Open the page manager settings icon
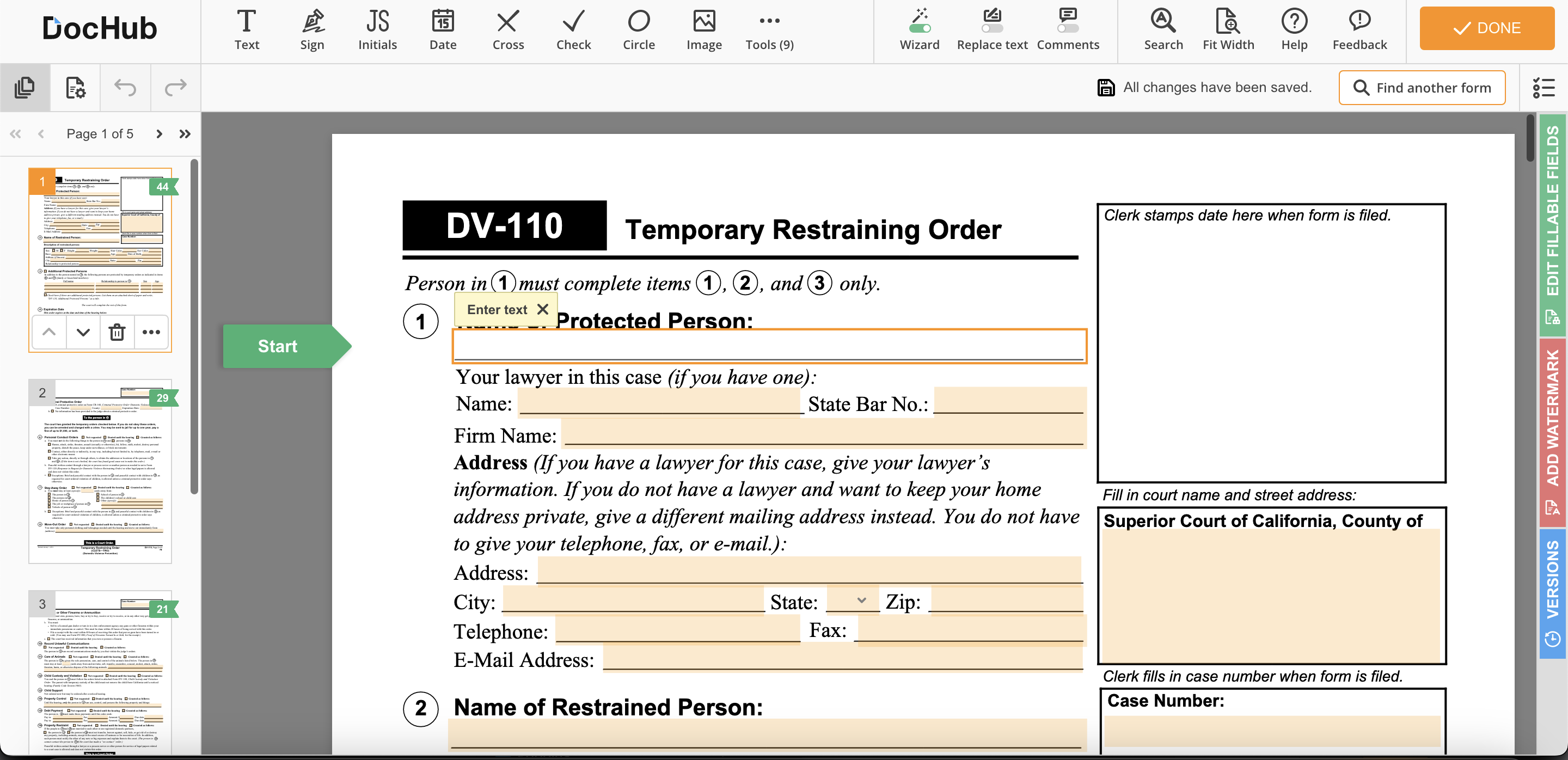This screenshot has width=1568, height=760. 76,88
